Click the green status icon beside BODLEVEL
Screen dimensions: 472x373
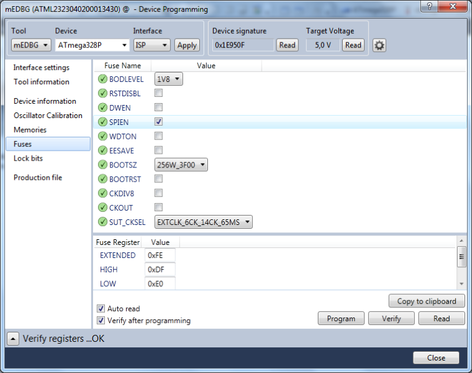tap(102, 79)
